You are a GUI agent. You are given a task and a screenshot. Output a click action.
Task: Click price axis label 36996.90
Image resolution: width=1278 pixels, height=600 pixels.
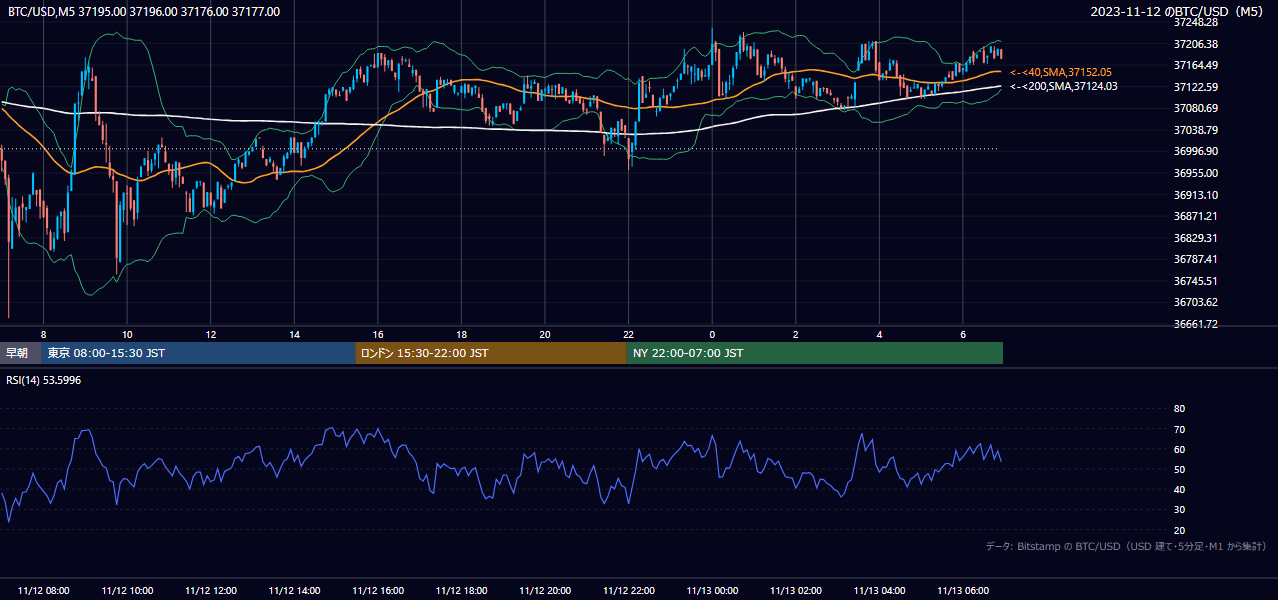(x=1195, y=151)
